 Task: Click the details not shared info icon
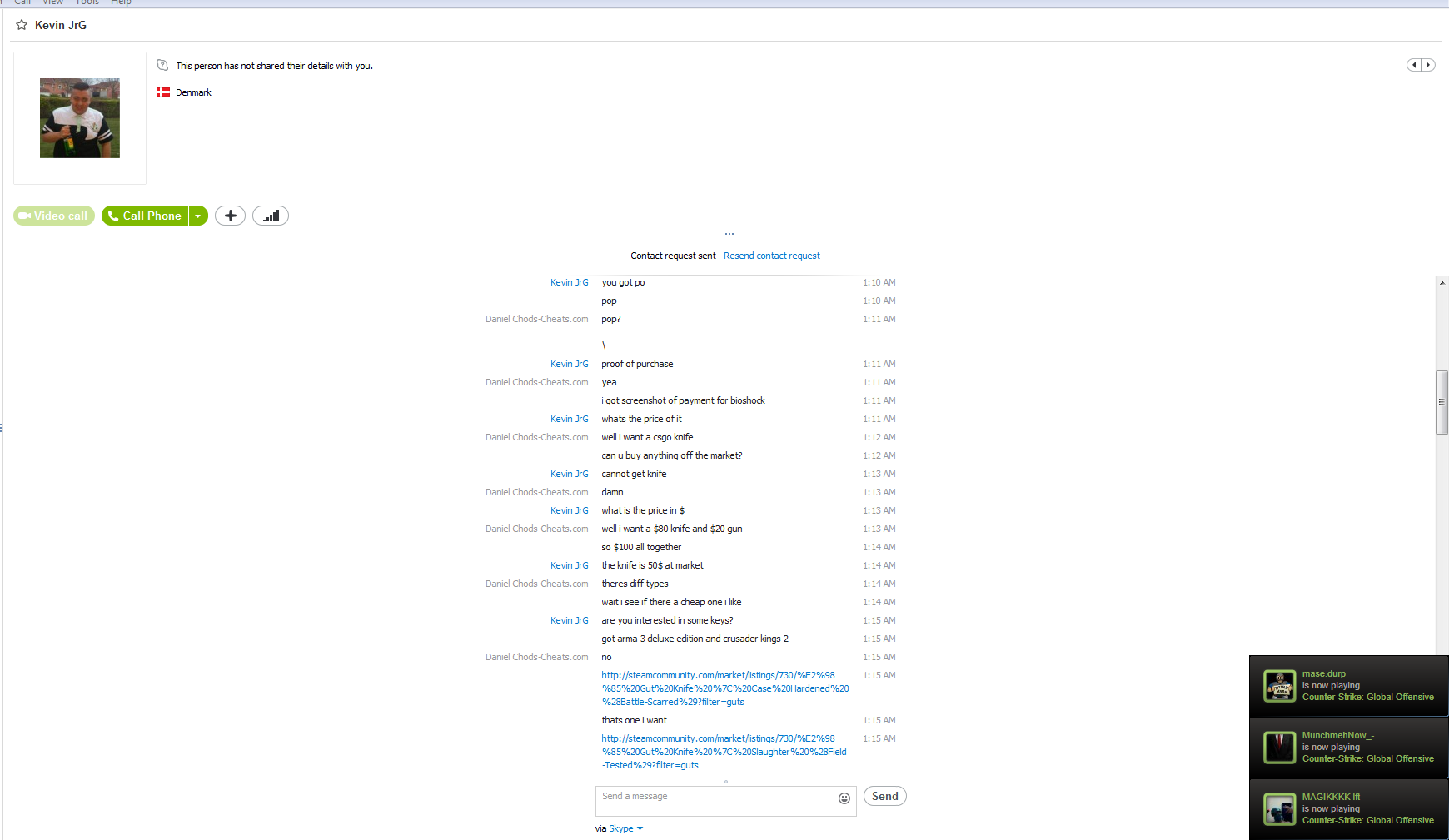point(162,65)
